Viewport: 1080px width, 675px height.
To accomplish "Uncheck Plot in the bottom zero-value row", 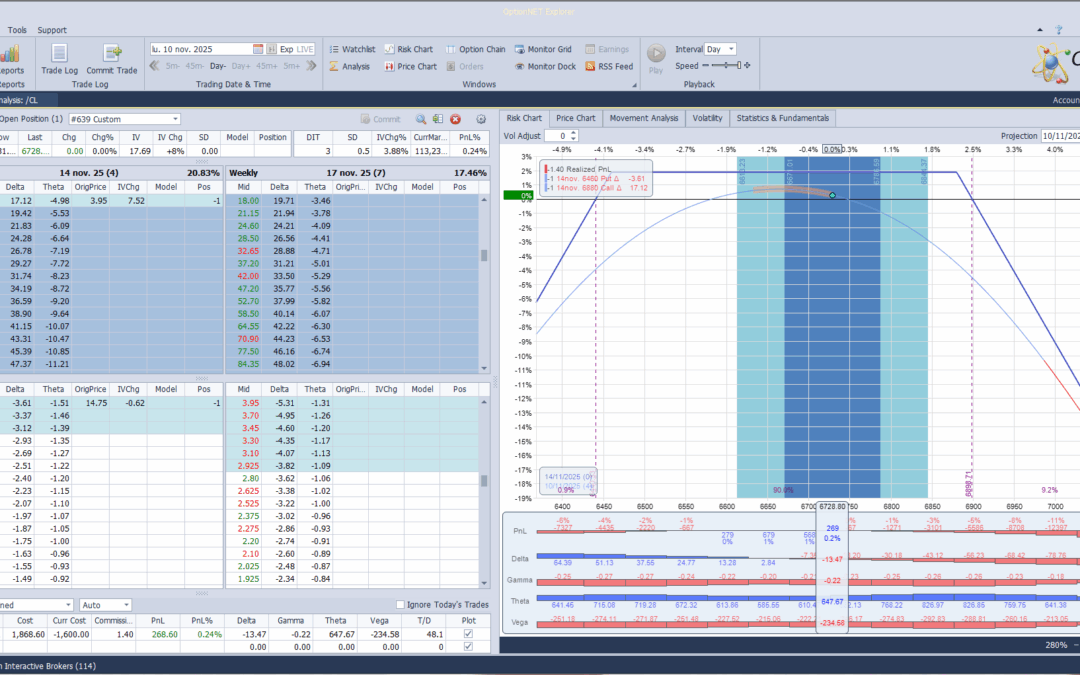I will (x=468, y=647).
